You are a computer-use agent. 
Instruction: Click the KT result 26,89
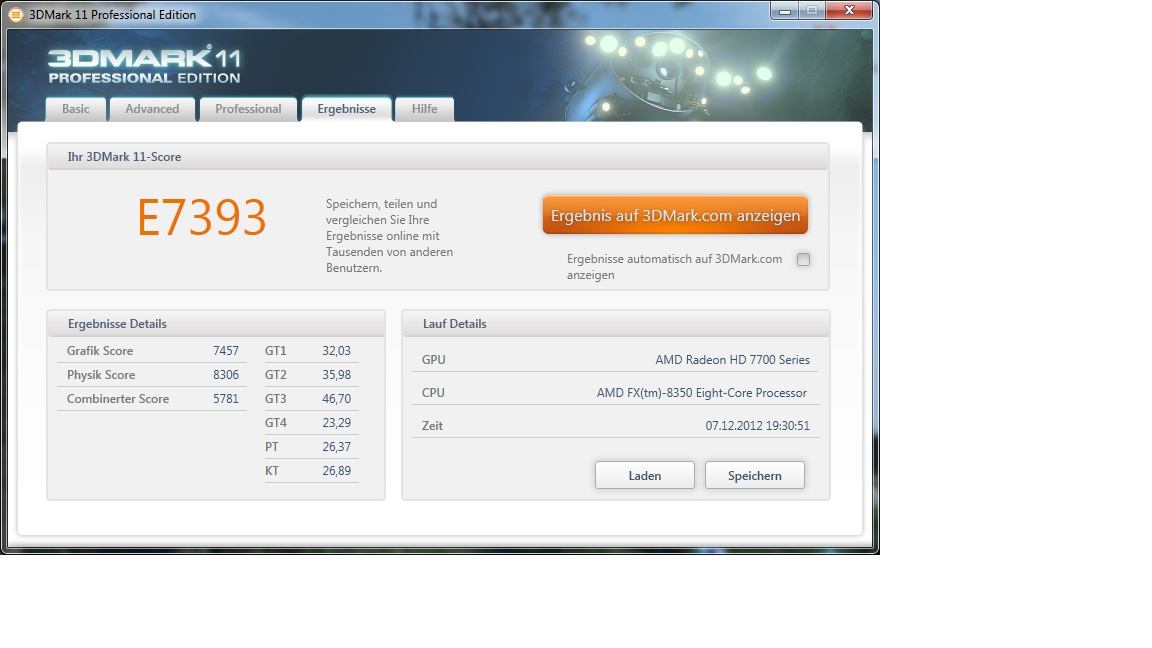pos(336,471)
